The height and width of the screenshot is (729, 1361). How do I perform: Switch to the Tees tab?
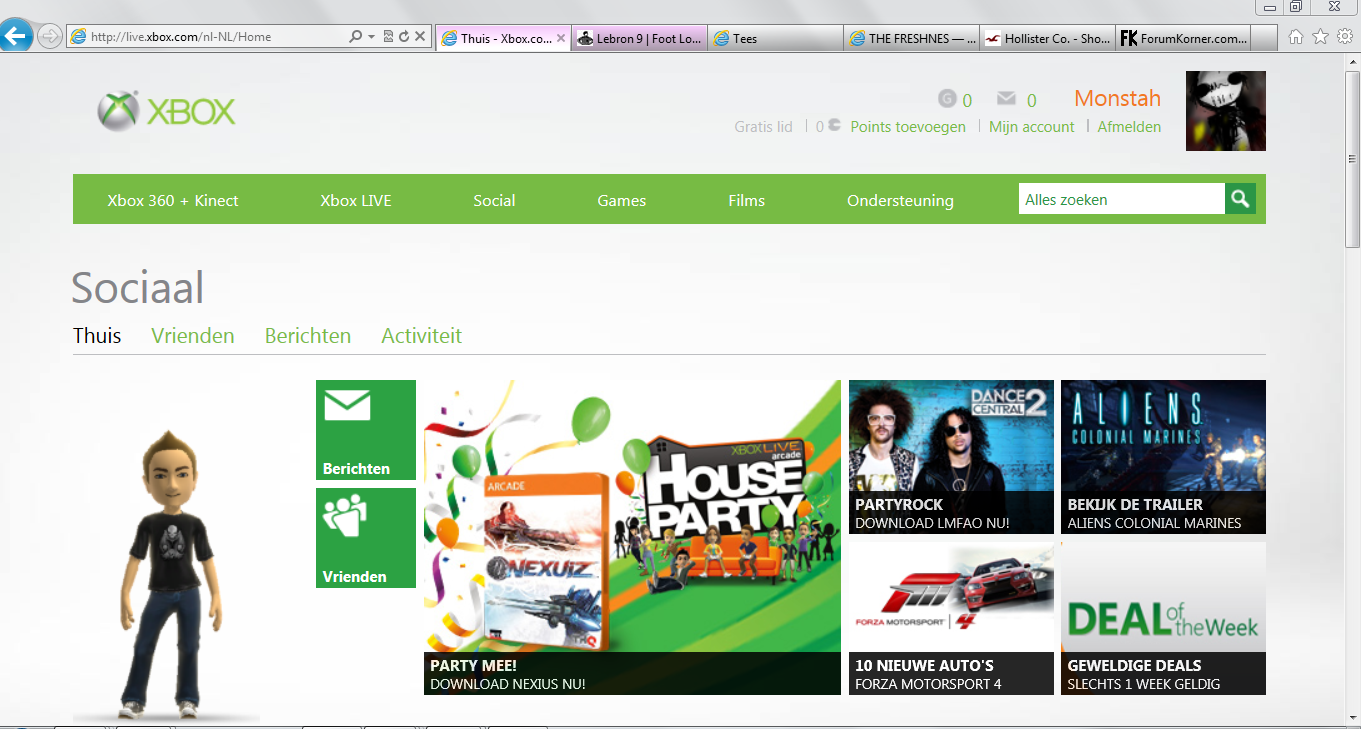click(776, 38)
